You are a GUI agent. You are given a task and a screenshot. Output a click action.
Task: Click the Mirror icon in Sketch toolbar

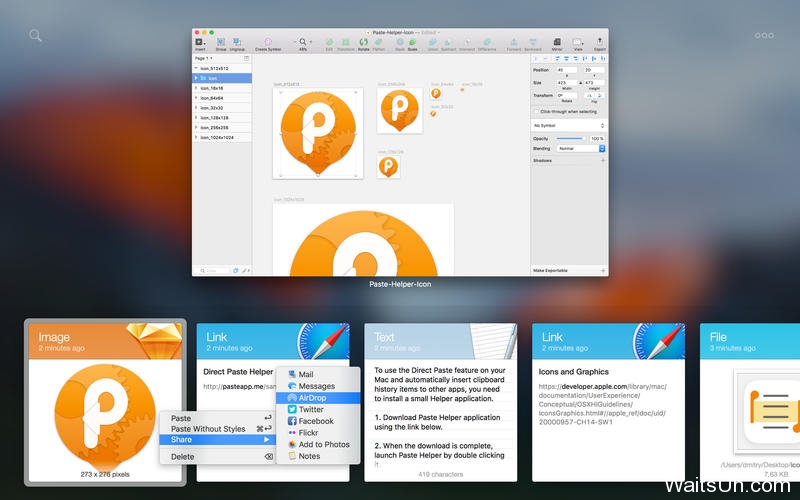coord(557,42)
